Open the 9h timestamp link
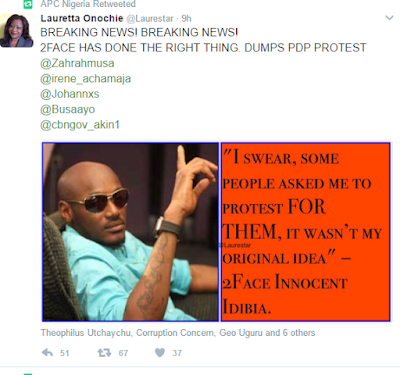 [186, 19]
